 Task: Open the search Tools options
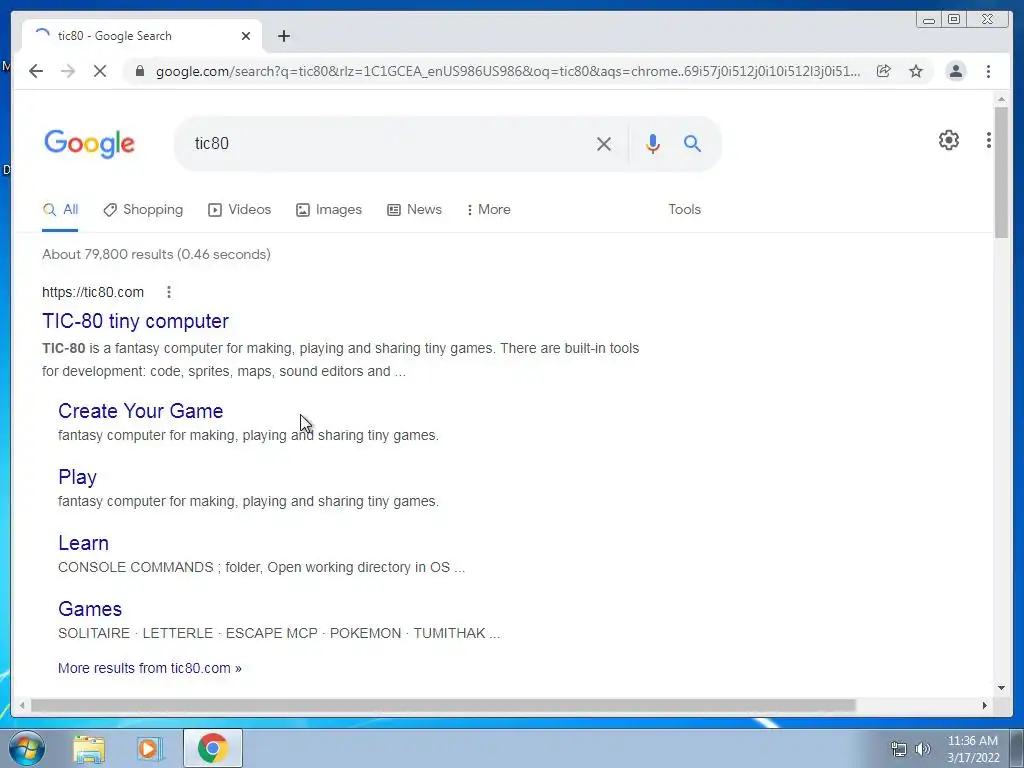pos(684,210)
